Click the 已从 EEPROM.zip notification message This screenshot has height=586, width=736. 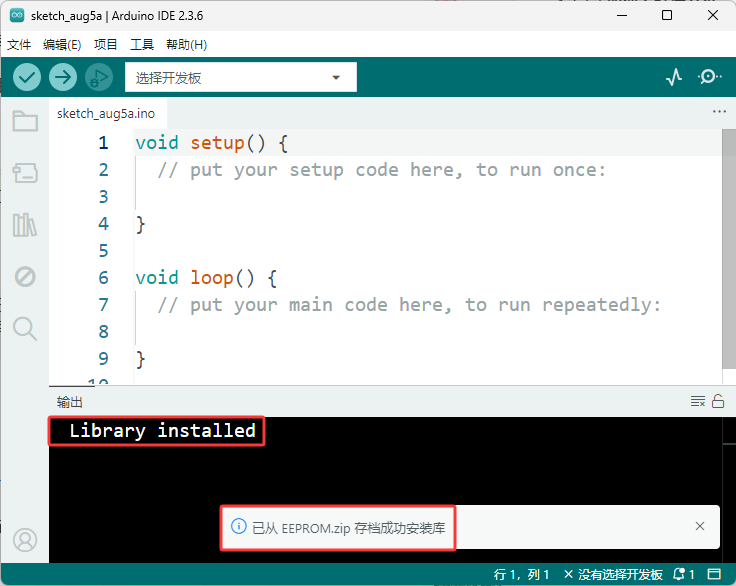[x=348, y=528]
